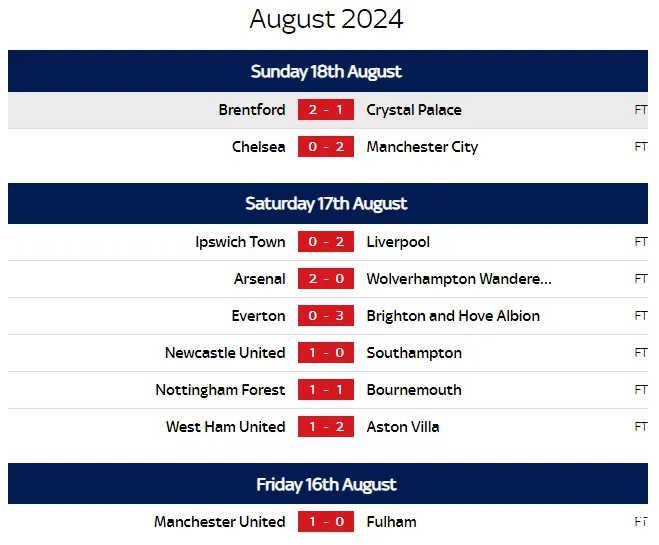Open the Brentford team link
659x545 pixels.
[252, 110]
